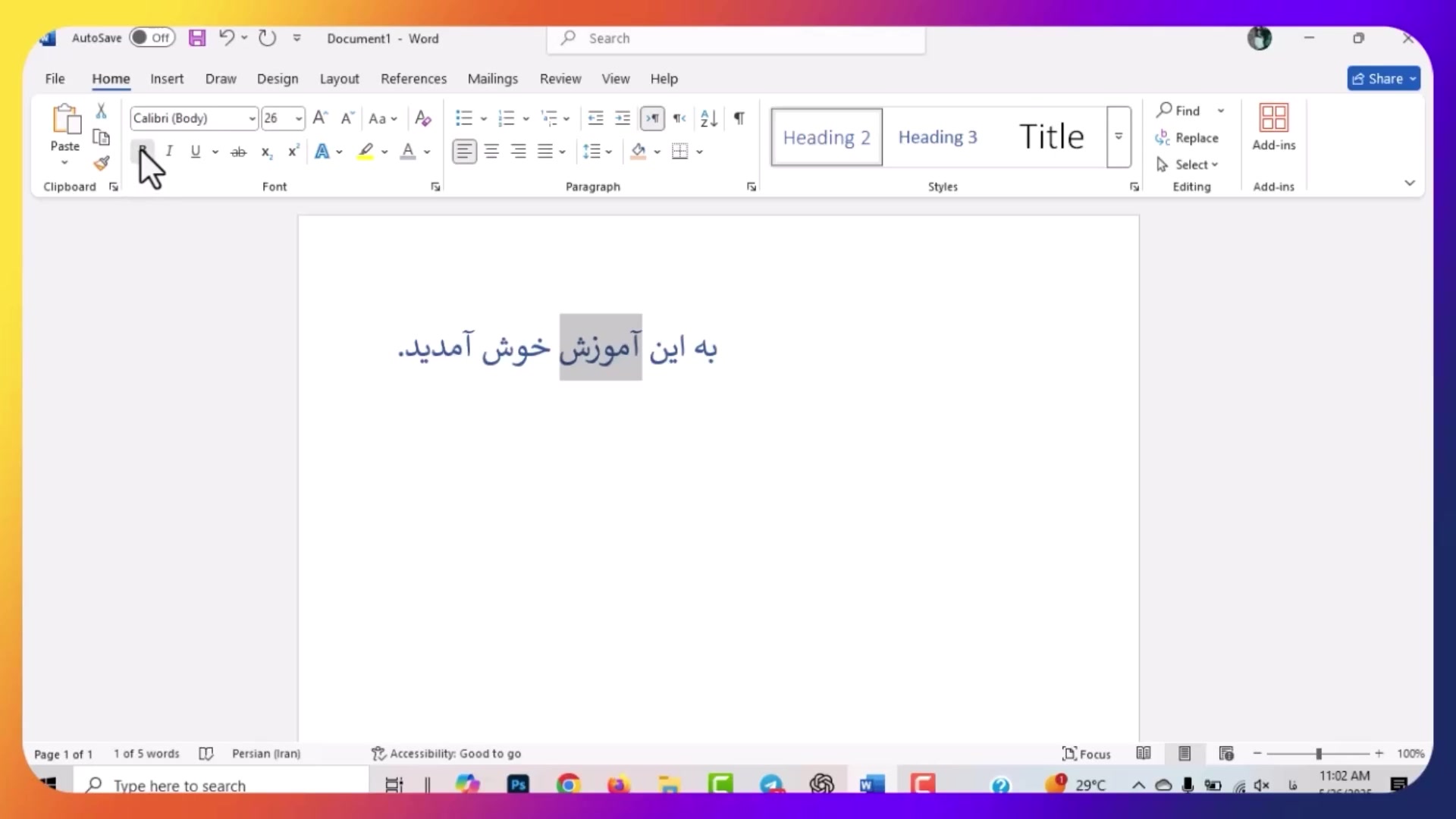The image size is (1456, 819).
Task: Open the Insert tab
Action: [x=167, y=79]
